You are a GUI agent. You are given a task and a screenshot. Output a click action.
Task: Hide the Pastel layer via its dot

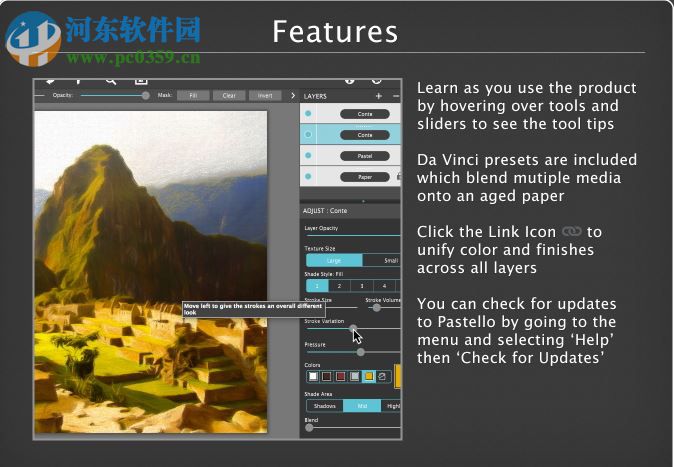tap(308, 155)
